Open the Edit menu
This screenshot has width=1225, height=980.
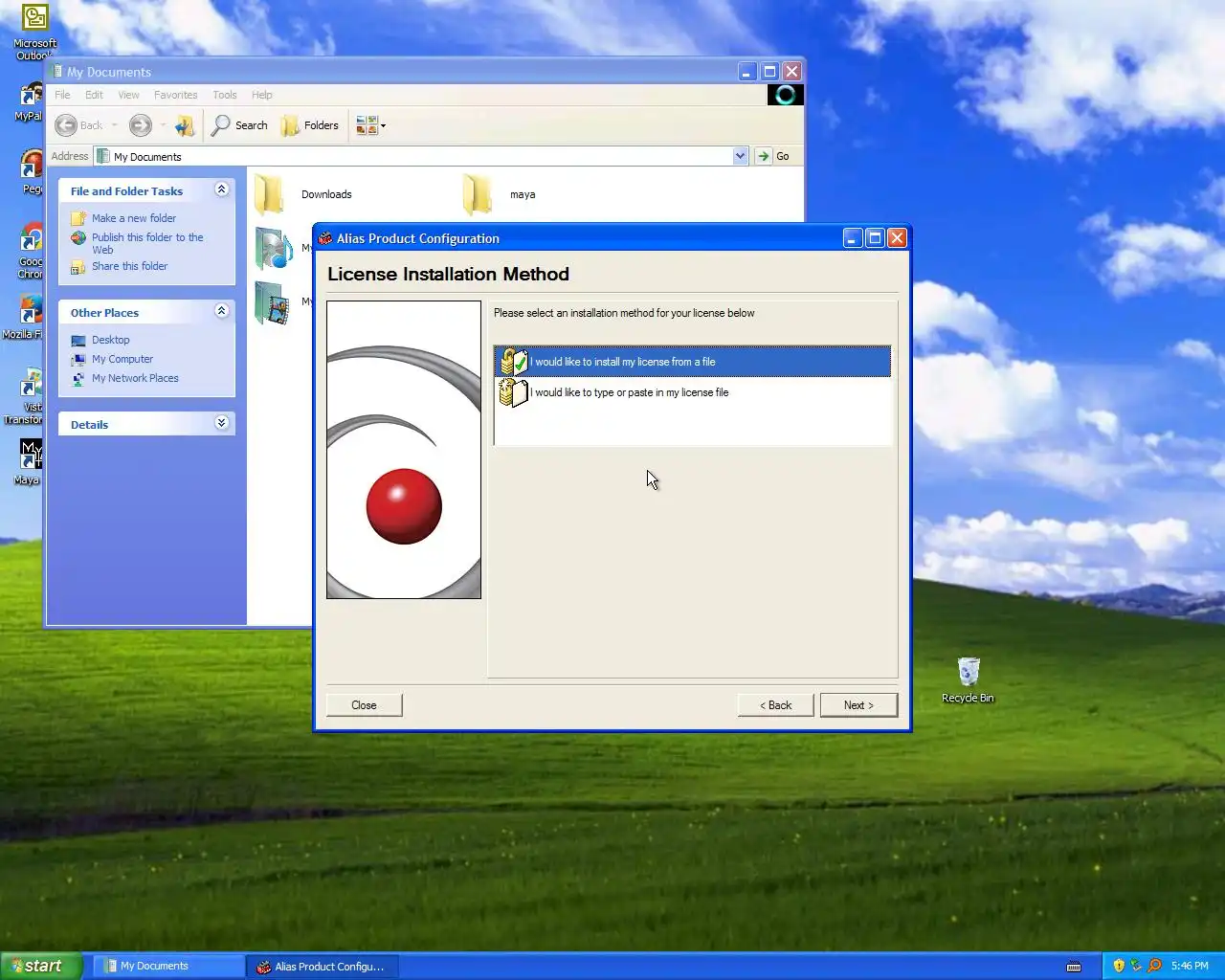point(94,95)
